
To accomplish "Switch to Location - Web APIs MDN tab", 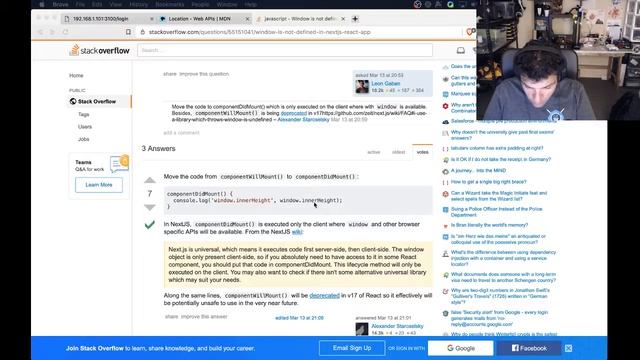I will [200, 19].
